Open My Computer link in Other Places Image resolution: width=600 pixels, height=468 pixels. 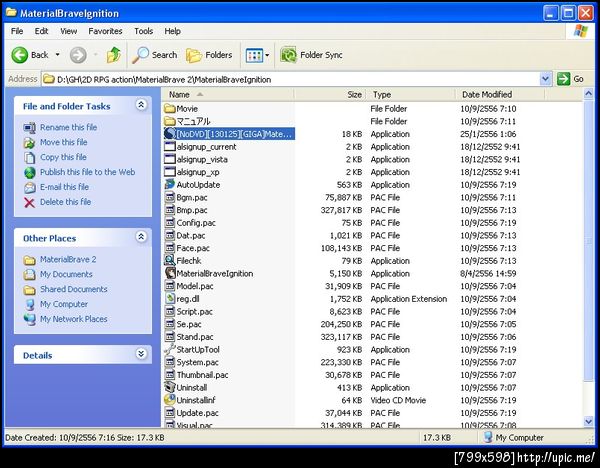[64, 304]
